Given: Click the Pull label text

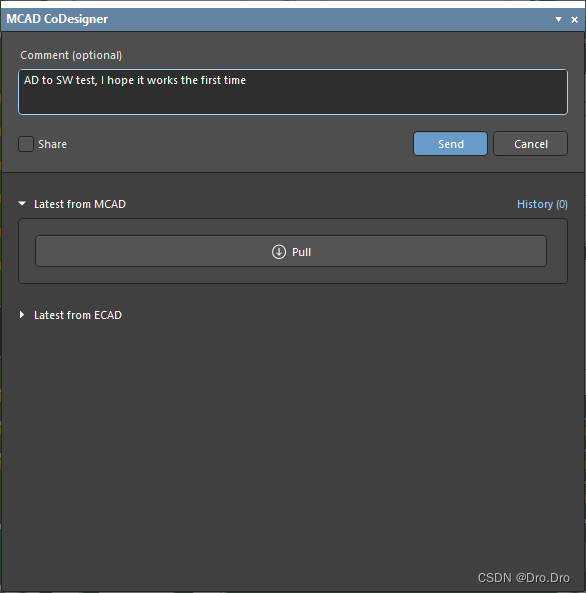Looking at the screenshot, I should 301,252.
